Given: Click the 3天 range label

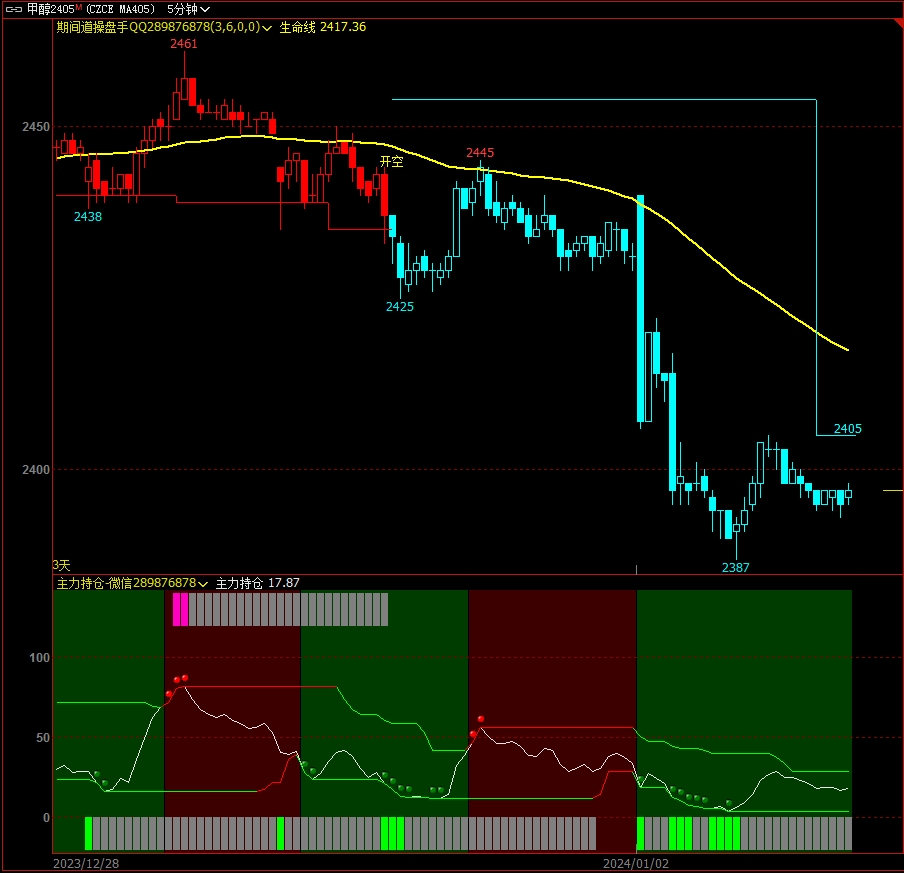Looking at the screenshot, I should coord(62,565).
